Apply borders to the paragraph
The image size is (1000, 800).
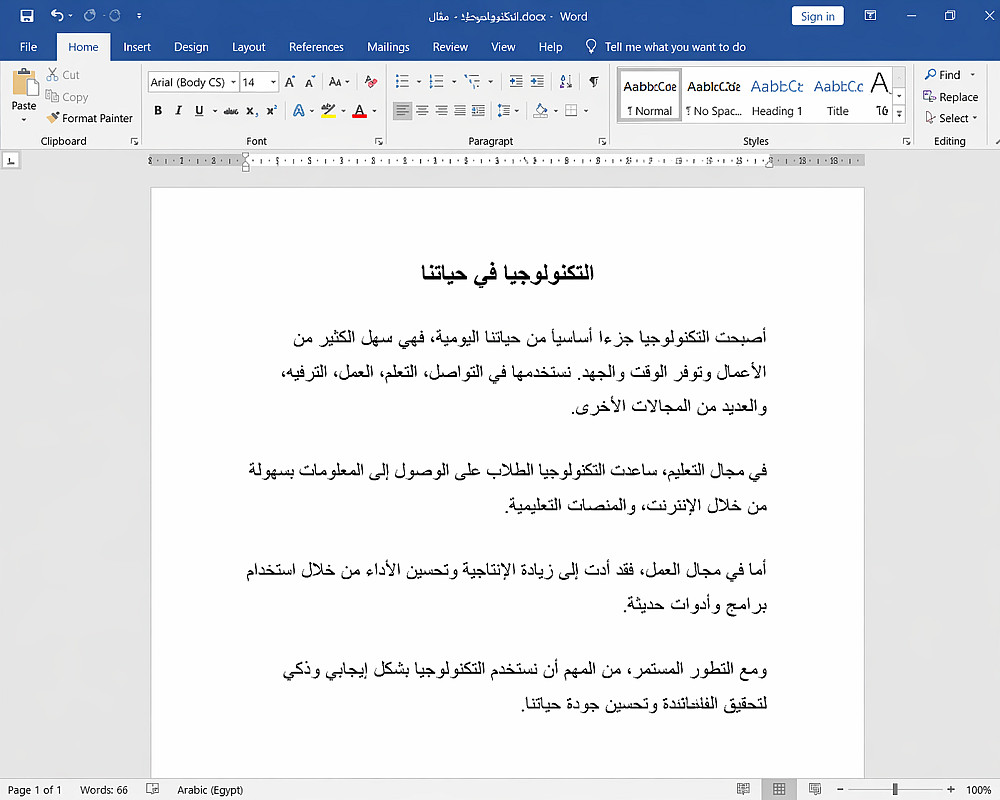(x=571, y=111)
